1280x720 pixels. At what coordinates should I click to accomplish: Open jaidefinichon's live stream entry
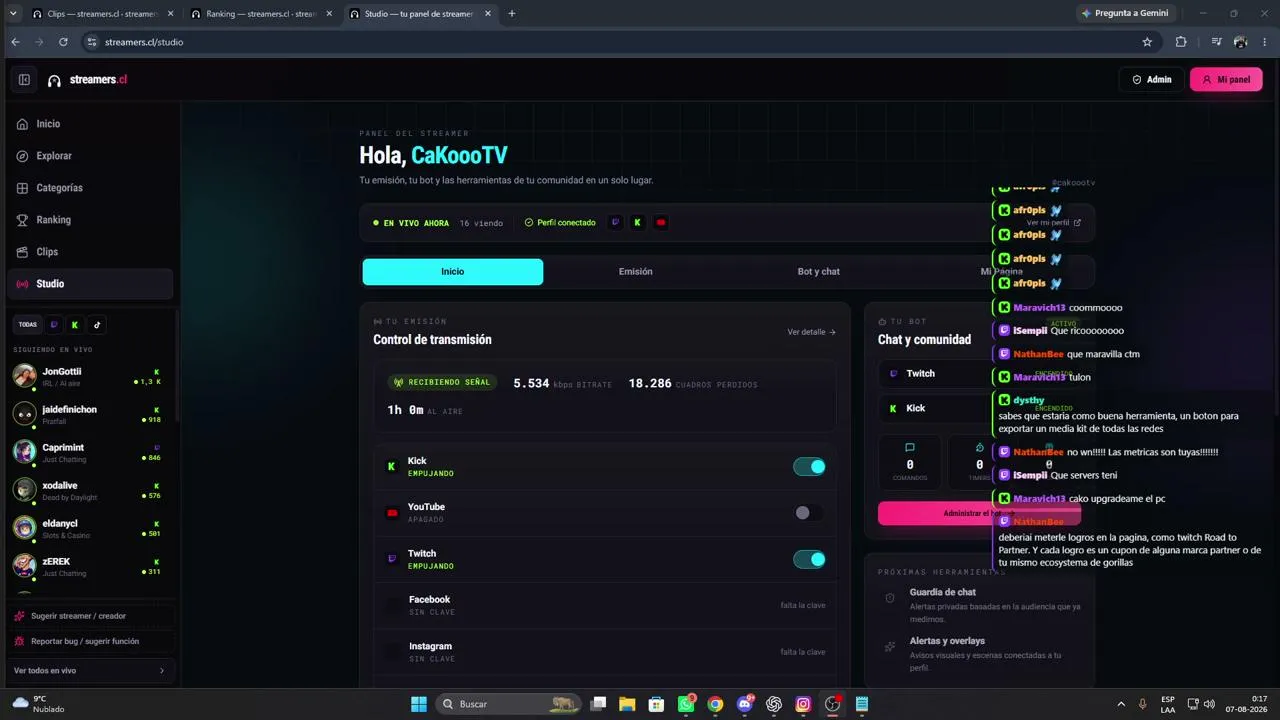coord(90,414)
